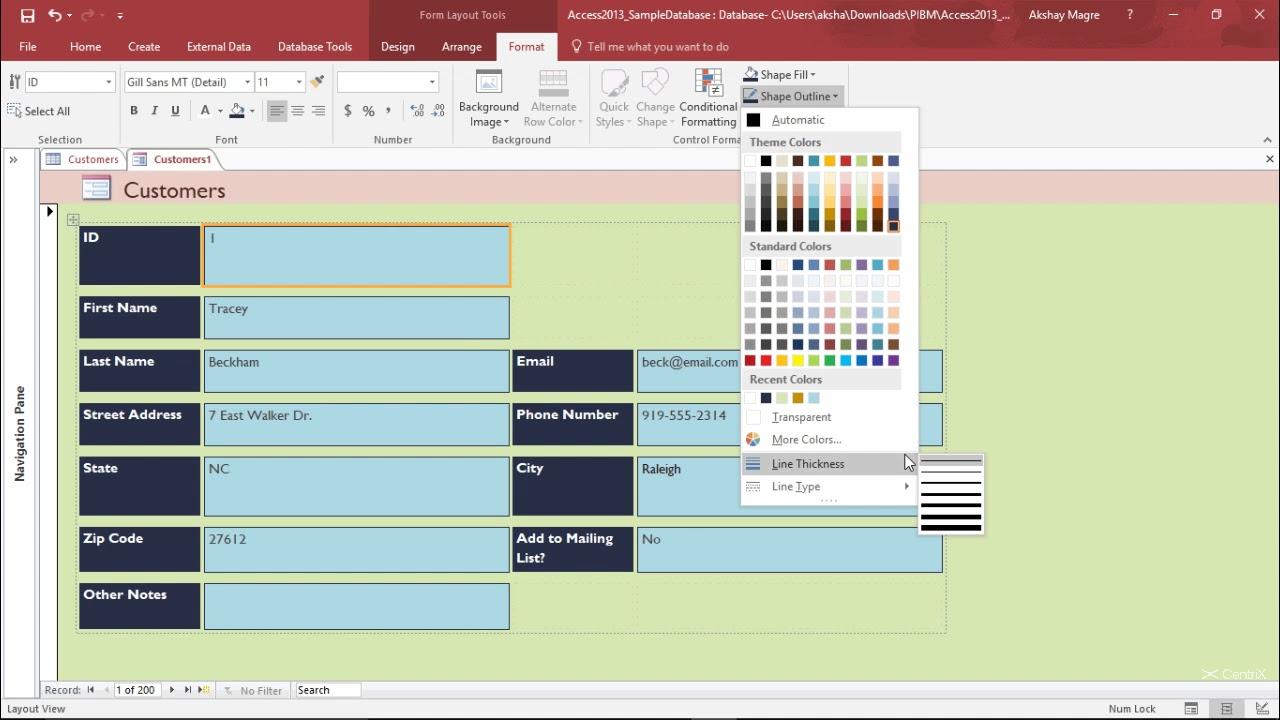The image size is (1280, 720).
Task: Expand the Navigation Pane
Action: [14, 159]
